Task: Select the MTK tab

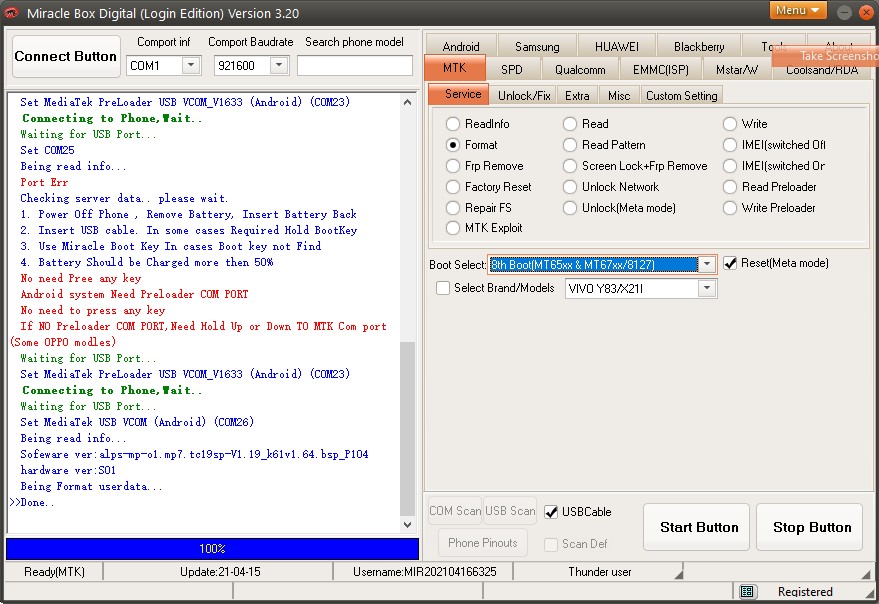Action: click(455, 68)
